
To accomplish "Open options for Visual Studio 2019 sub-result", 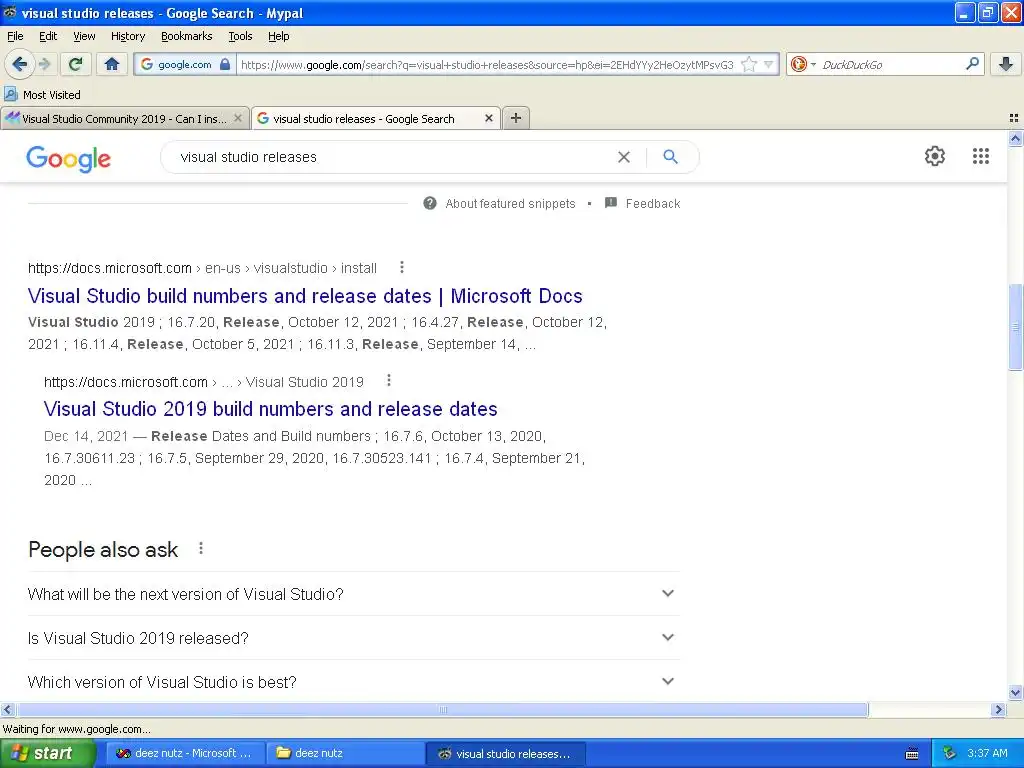I will [389, 380].
